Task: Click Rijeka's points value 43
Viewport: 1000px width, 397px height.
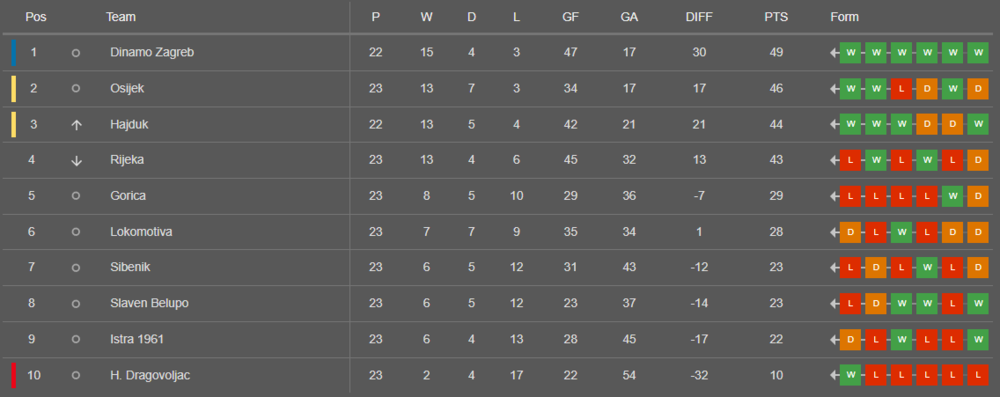Action: pos(776,160)
